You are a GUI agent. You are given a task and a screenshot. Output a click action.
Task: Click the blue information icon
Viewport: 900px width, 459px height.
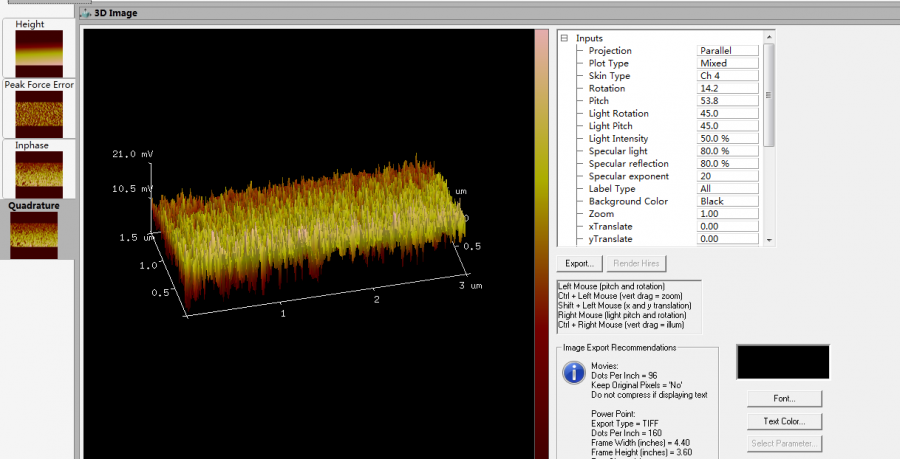(x=575, y=373)
